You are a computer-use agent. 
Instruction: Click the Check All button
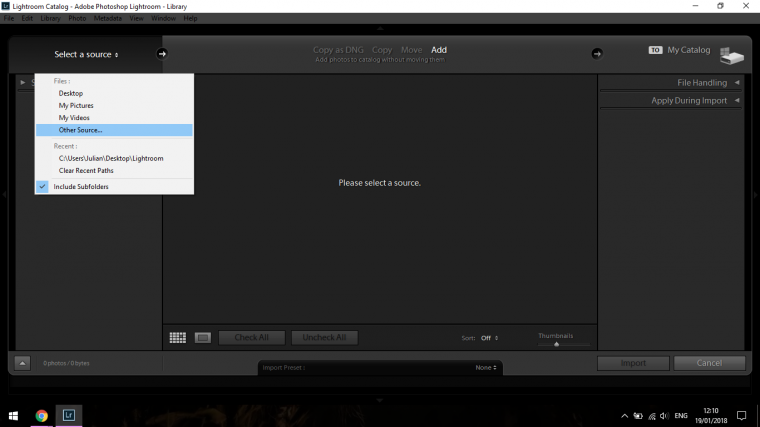(x=252, y=337)
